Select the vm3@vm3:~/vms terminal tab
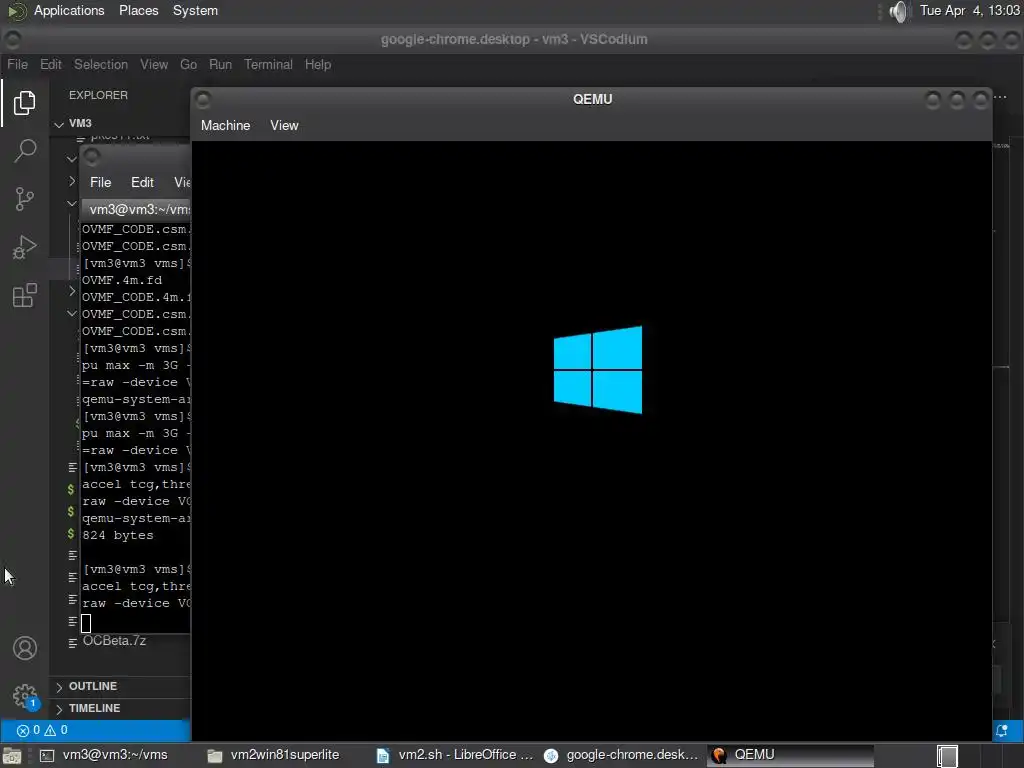1024x768 pixels. click(x=136, y=209)
